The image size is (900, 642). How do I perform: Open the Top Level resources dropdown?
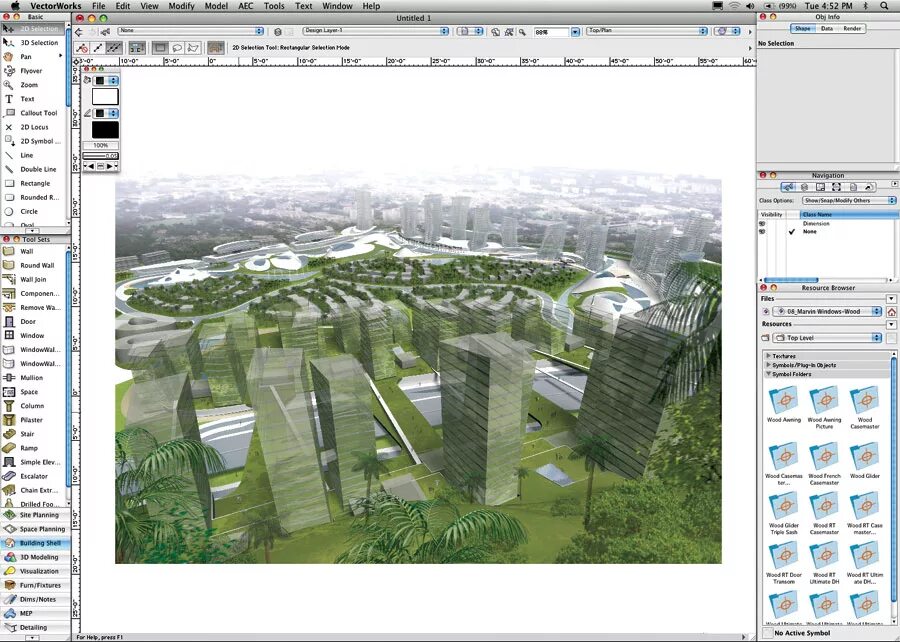coord(827,338)
